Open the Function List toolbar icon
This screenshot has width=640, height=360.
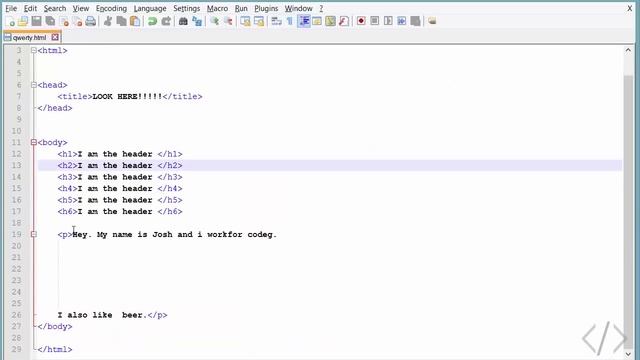[x=344, y=21]
